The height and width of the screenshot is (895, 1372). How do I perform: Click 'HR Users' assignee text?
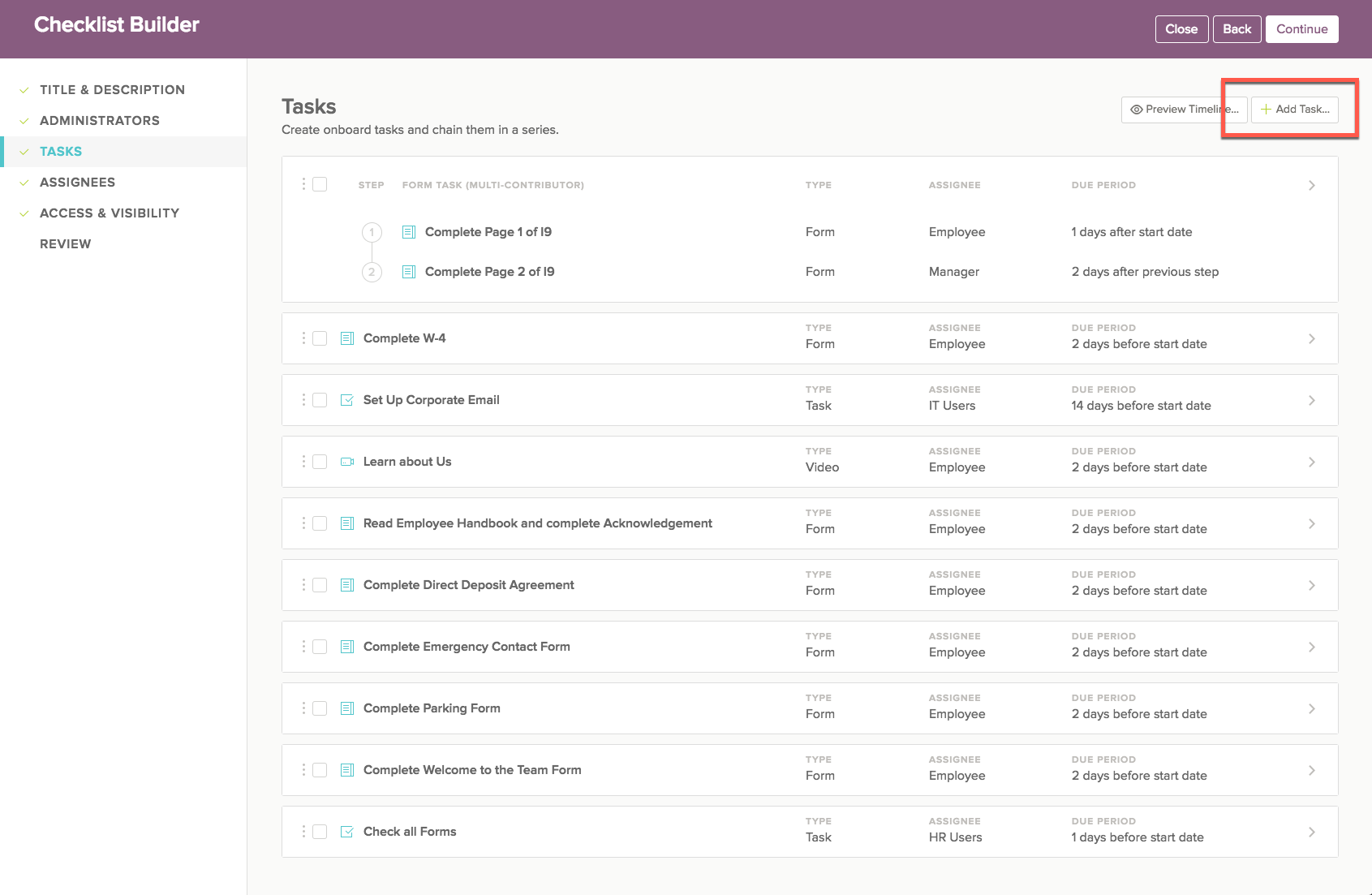[956, 837]
